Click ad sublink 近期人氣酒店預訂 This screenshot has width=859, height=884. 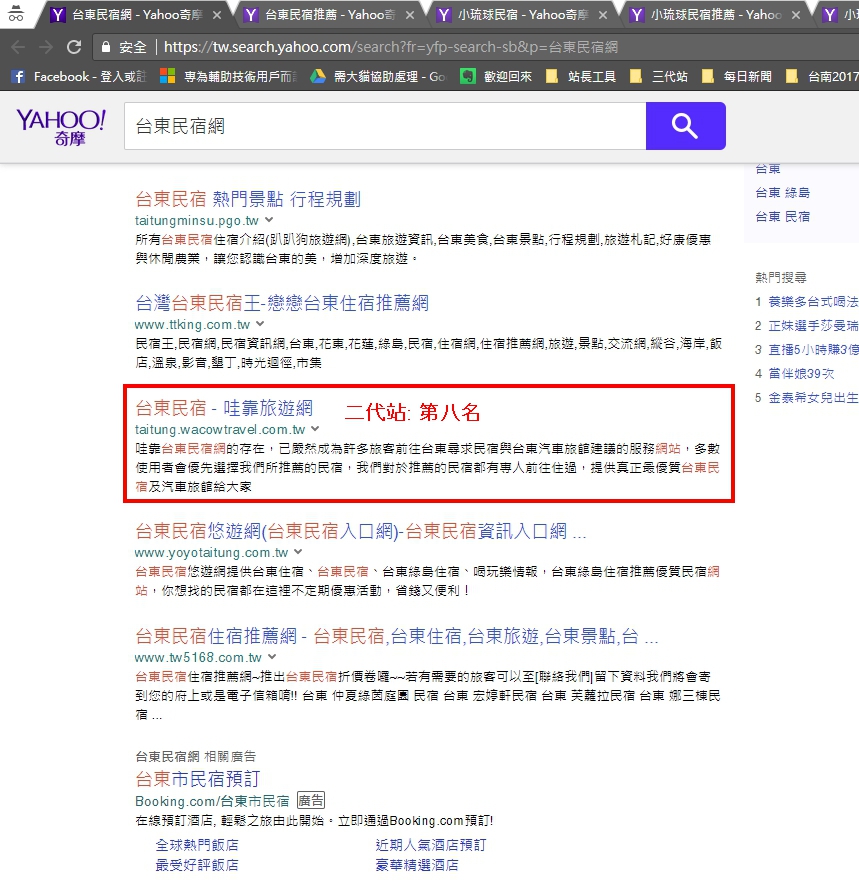(431, 845)
